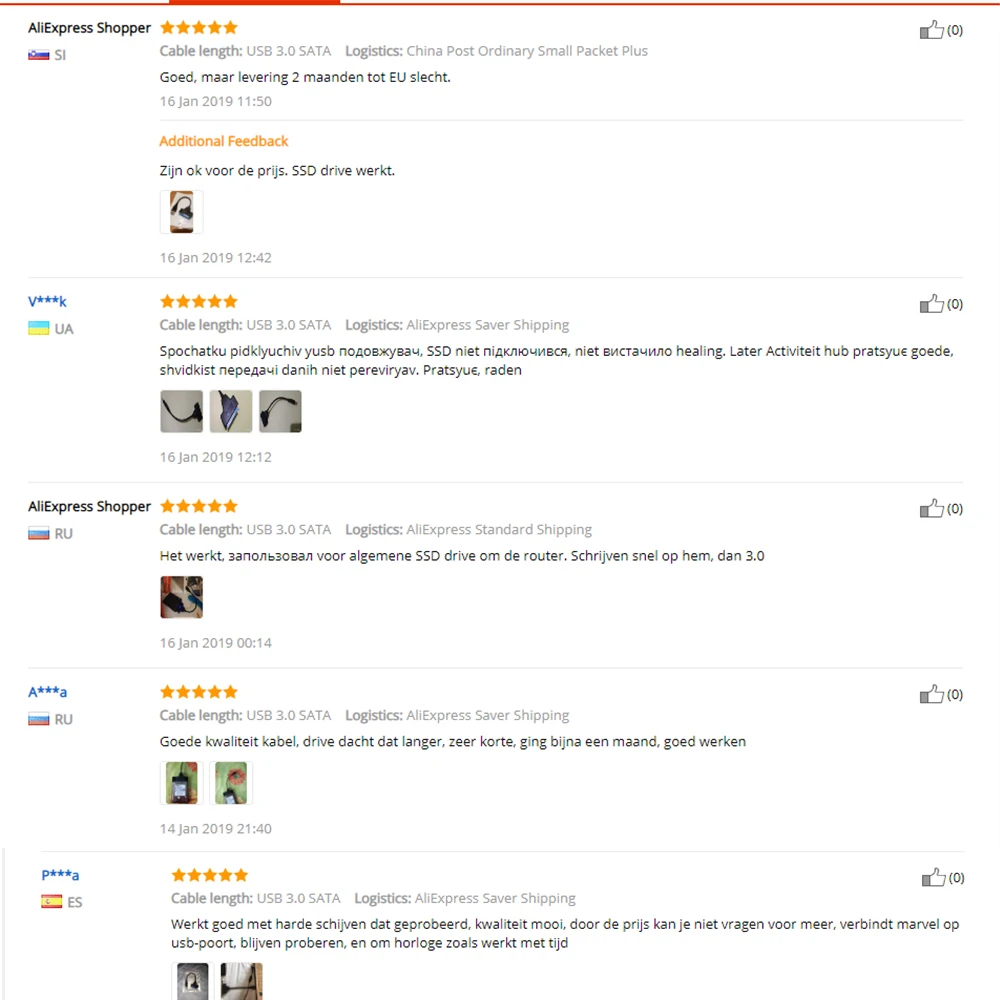1000x1000 pixels.
Task: Open P***a's user profile link
Action: click(x=61, y=875)
